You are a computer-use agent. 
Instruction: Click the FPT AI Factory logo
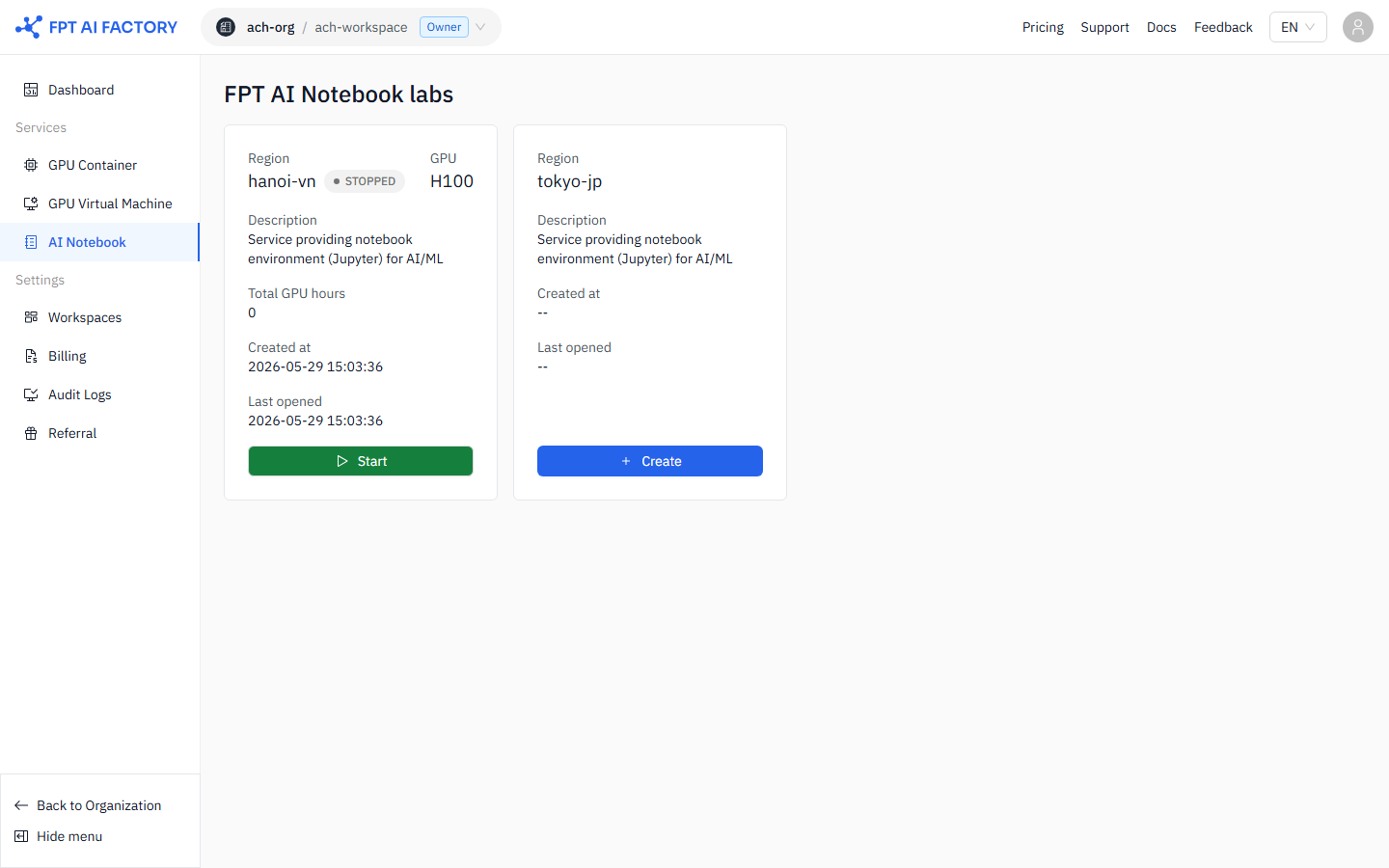[x=96, y=27]
